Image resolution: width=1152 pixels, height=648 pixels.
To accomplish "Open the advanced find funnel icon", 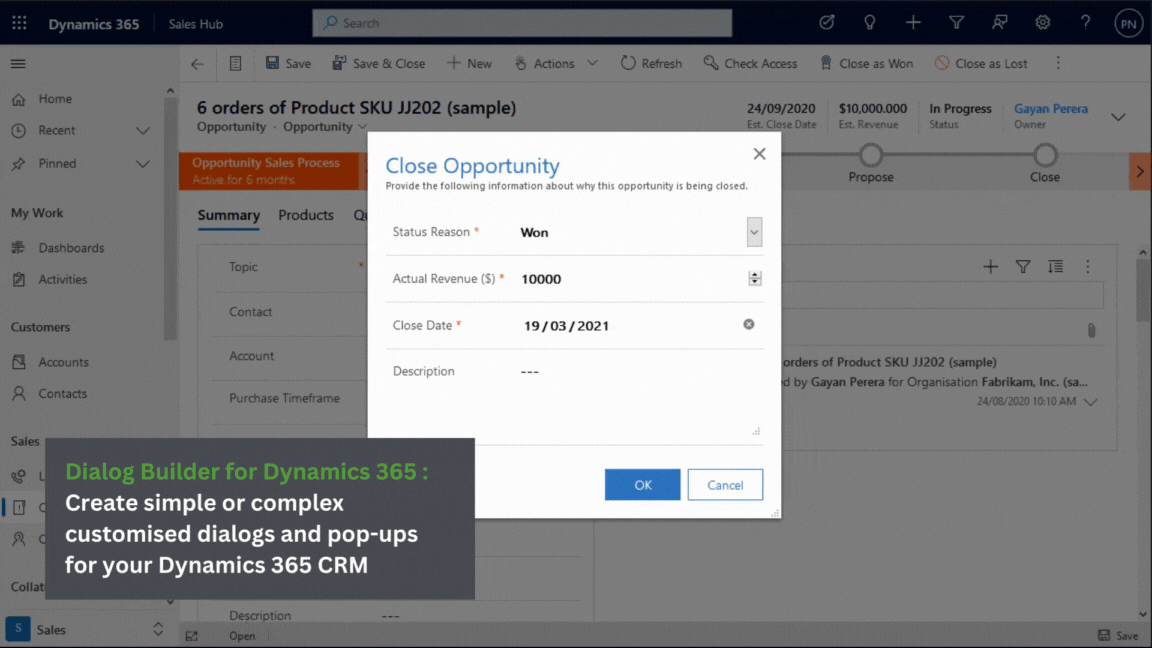I will [x=956, y=23].
